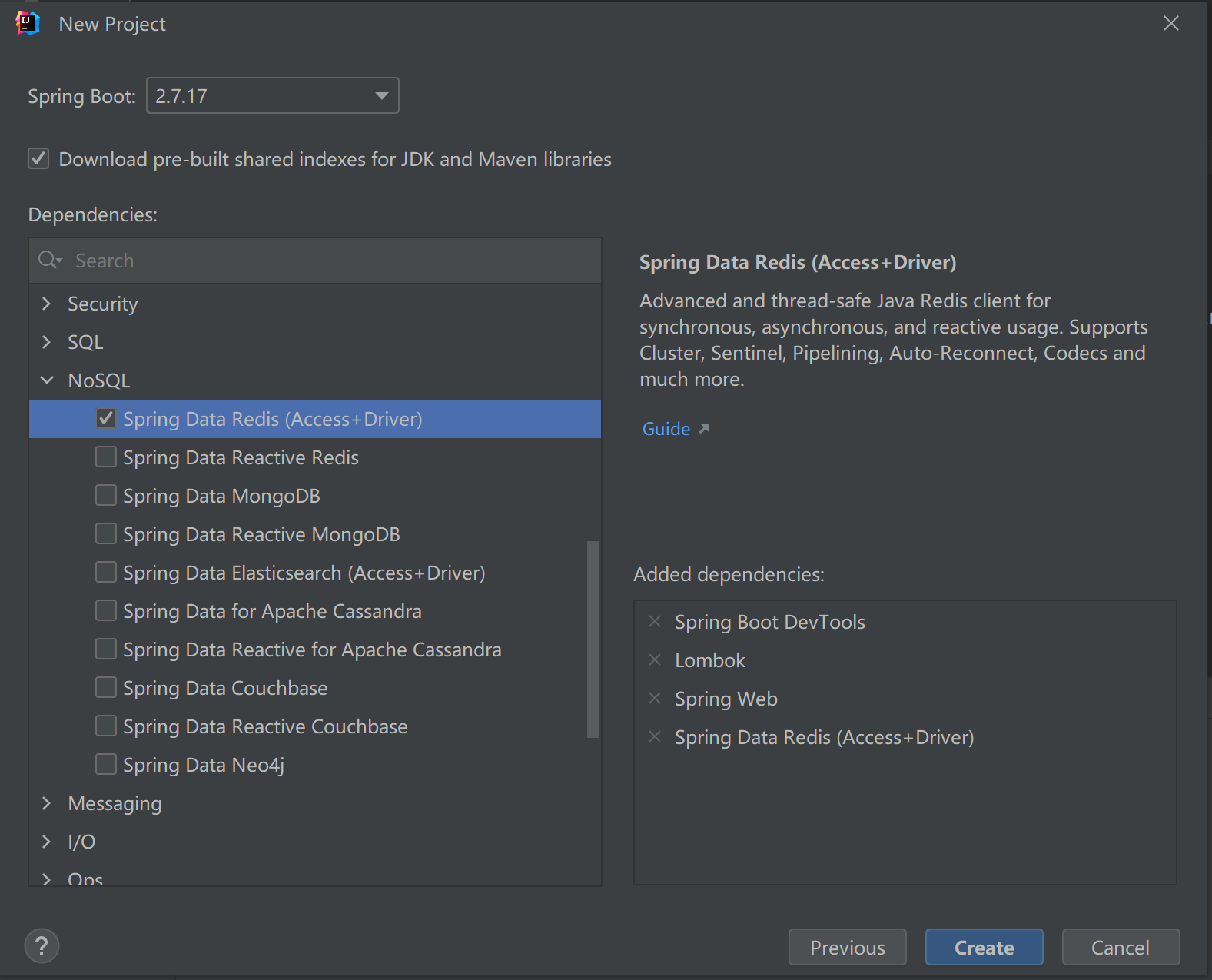
Task: Click the New Project title text
Action: [112, 24]
